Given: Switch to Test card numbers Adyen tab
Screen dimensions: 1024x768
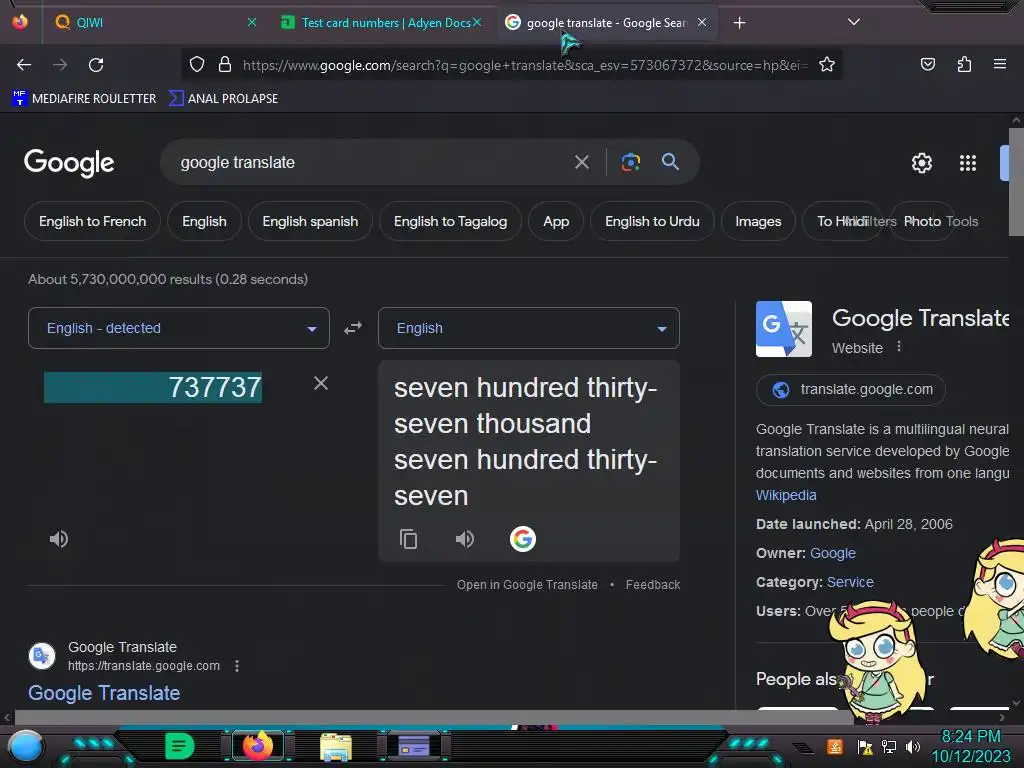Looking at the screenshot, I should pos(380,23).
